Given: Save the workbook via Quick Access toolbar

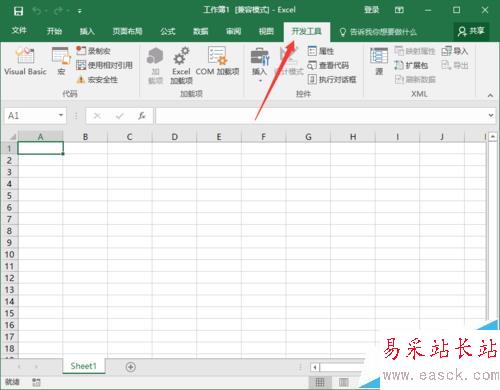Looking at the screenshot, I should tap(18, 11).
